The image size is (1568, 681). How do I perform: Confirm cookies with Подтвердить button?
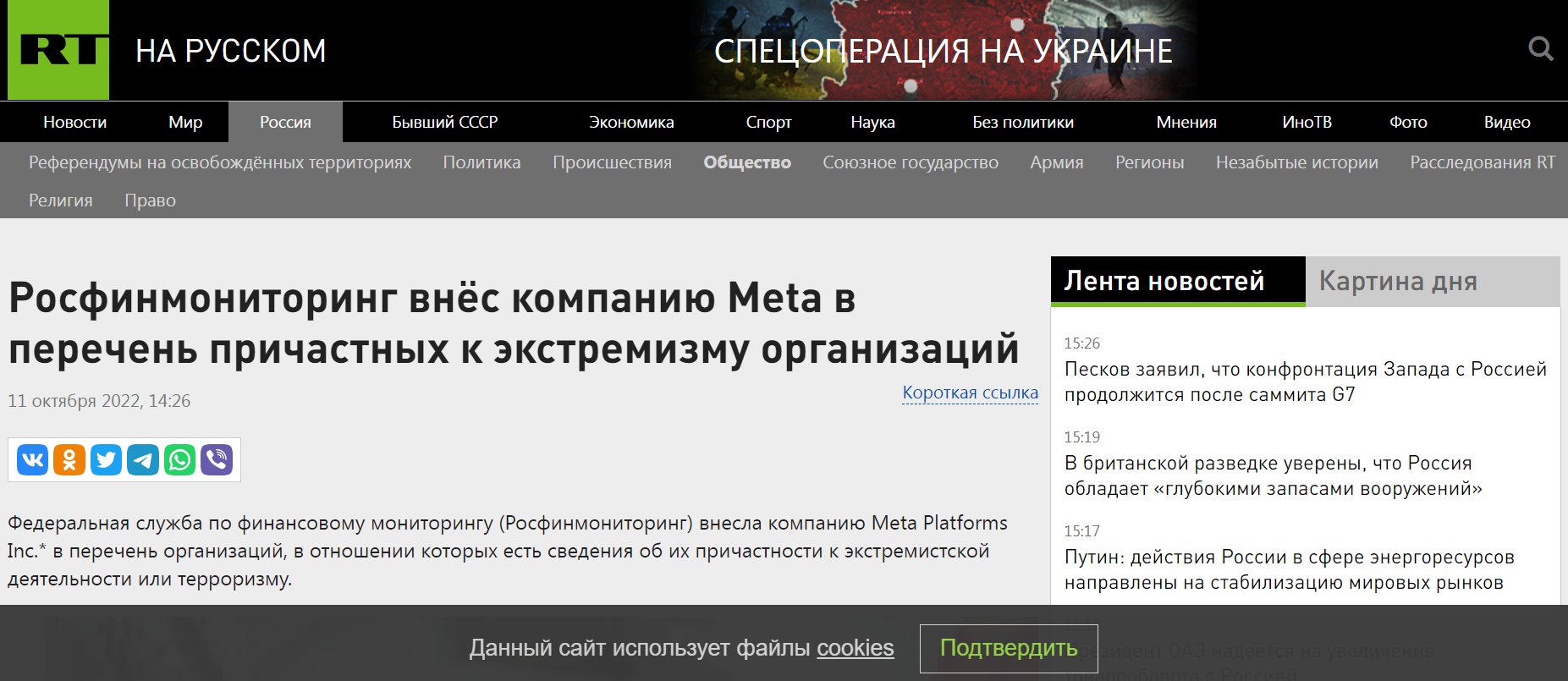(1009, 648)
